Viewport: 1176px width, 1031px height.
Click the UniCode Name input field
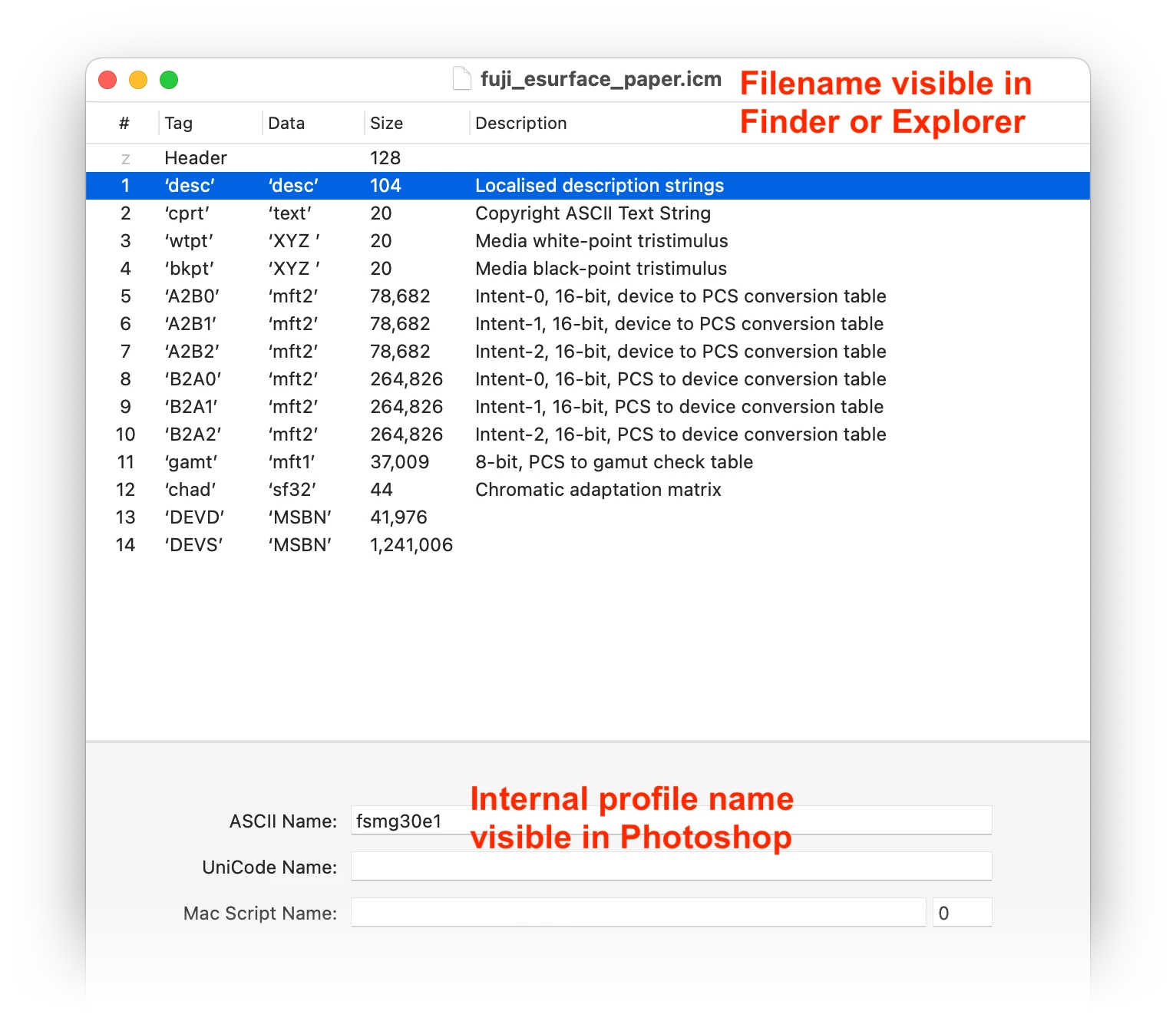tap(672, 867)
